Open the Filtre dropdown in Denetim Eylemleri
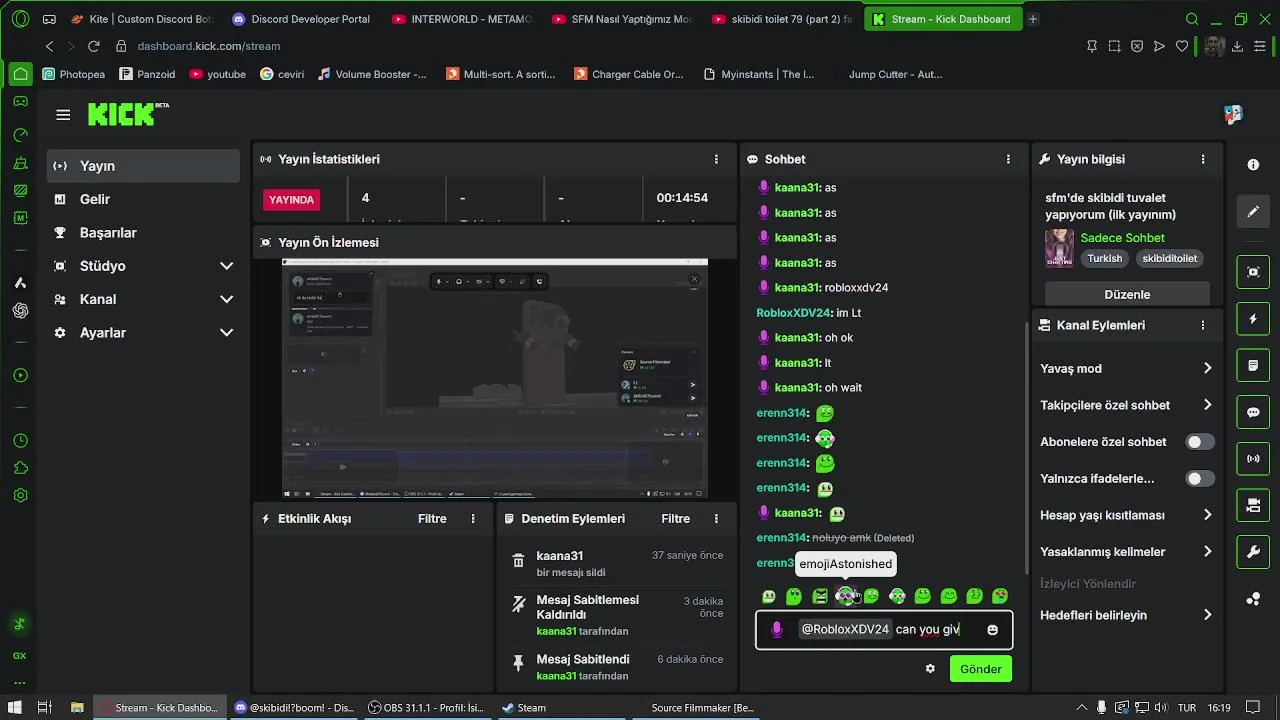The image size is (1280, 720). [x=675, y=519]
